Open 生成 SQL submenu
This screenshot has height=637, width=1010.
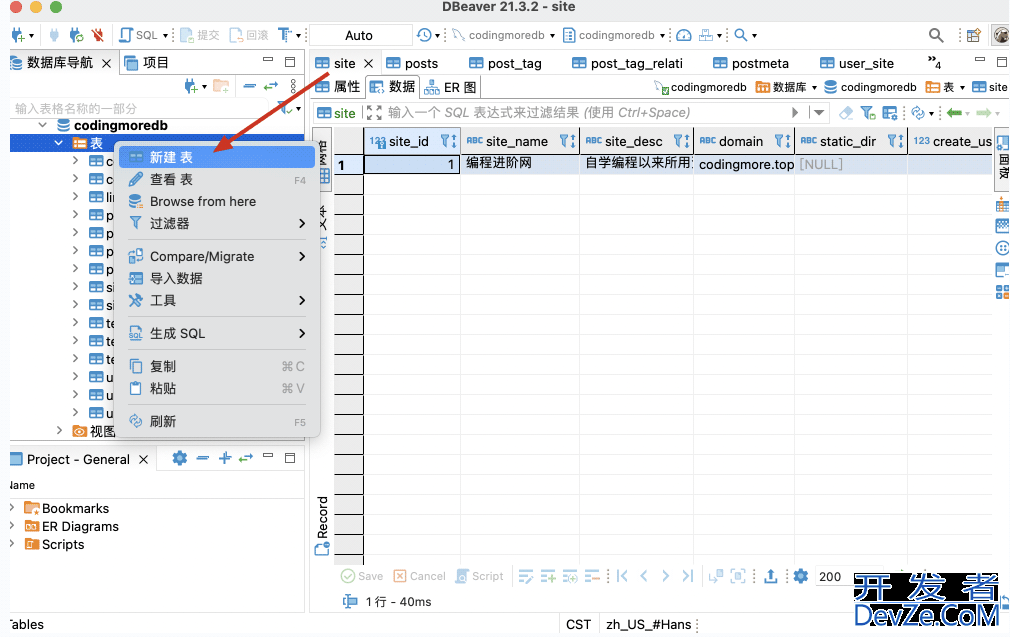click(x=216, y=334)
